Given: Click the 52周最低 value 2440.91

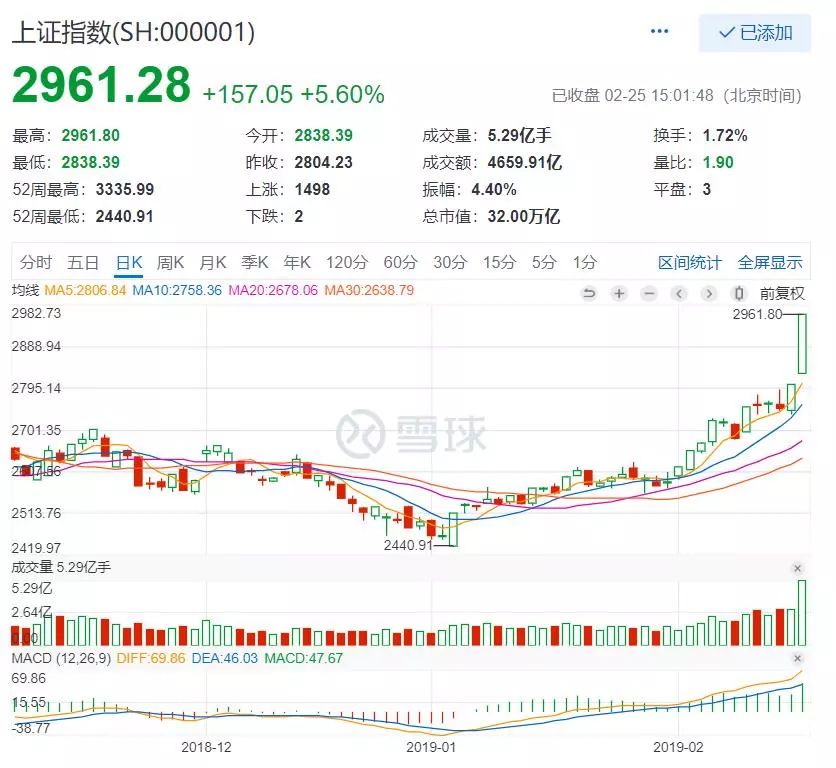Looking at the screenshot, I should (125, 217).
